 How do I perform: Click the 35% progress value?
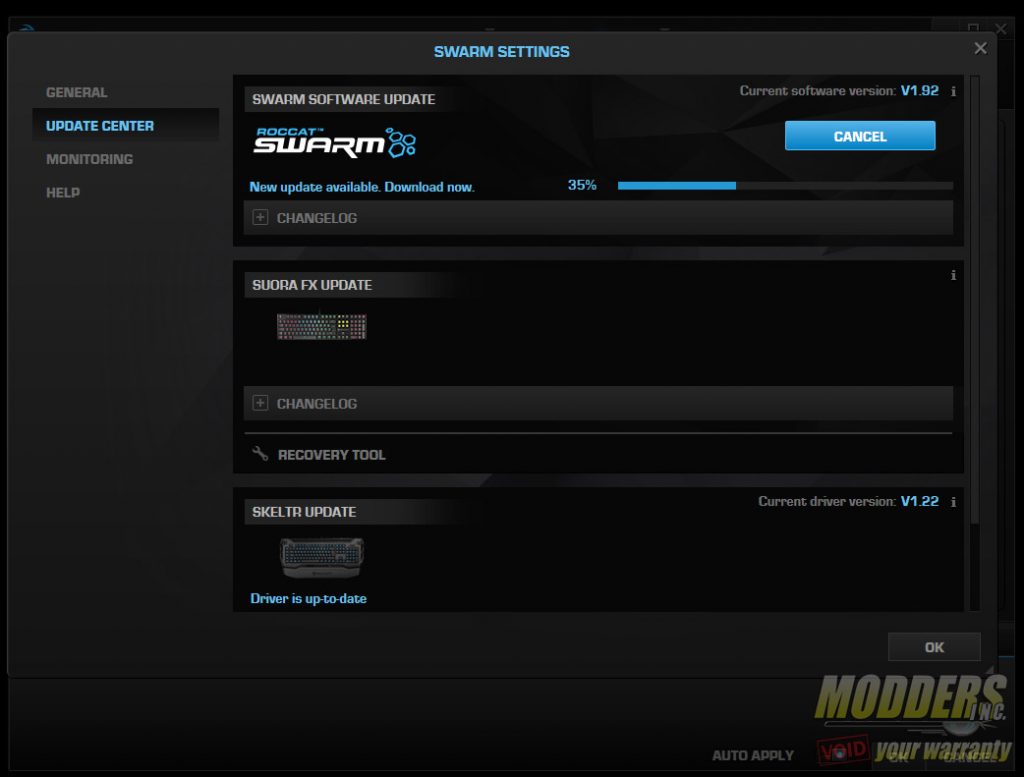[582, 185]
